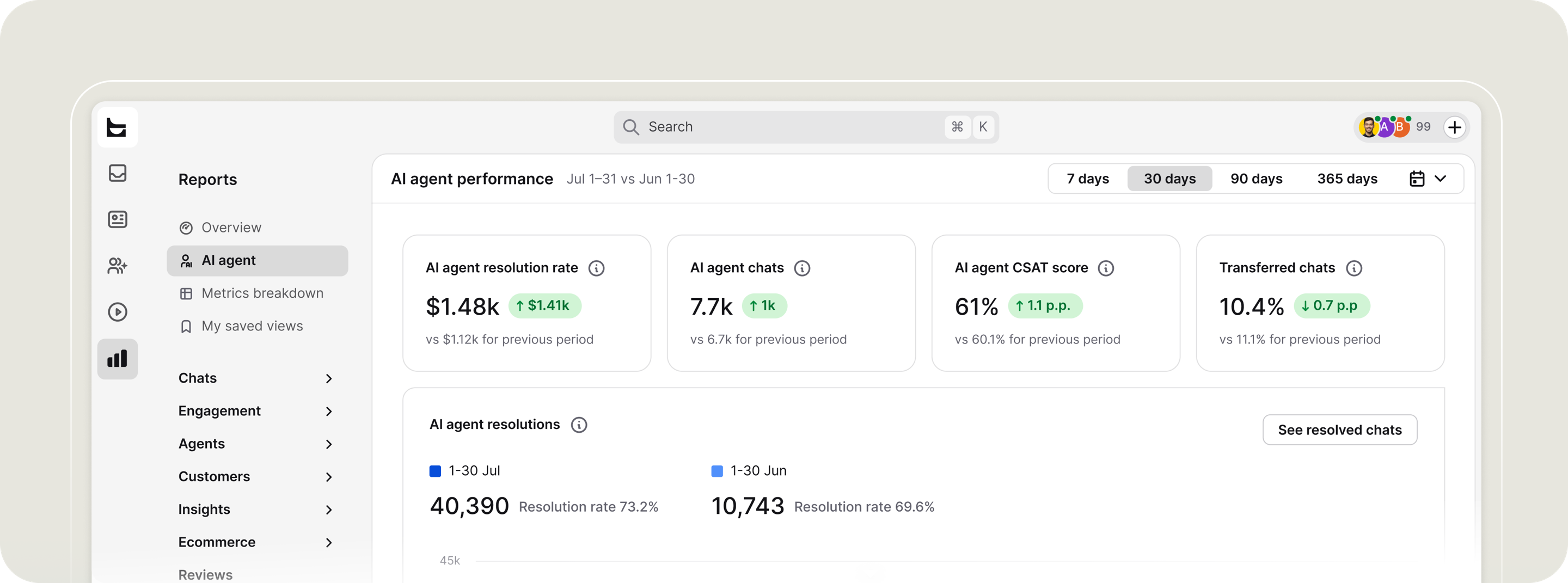
Task: Open My saved views
Action: point(258,326)
